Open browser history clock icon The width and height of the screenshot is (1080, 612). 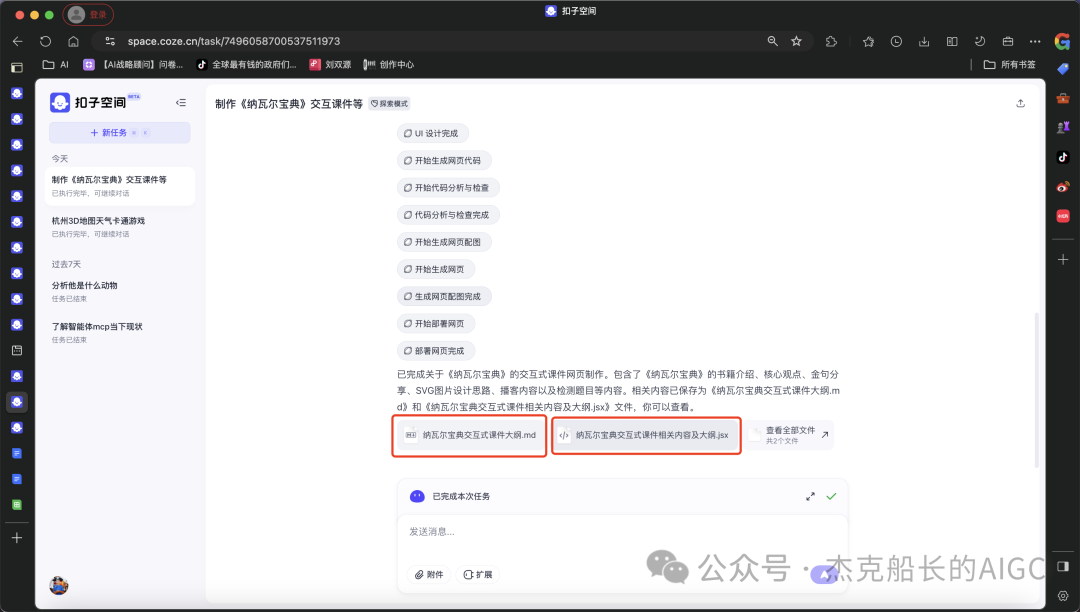(896, 41)
